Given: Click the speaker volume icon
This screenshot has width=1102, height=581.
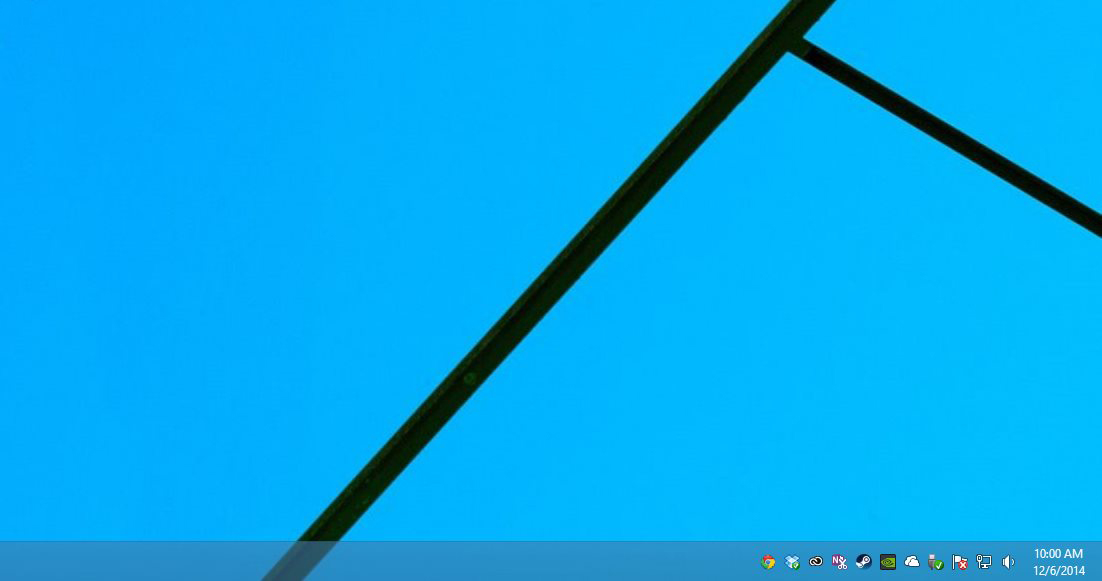Looking at the screenshot, I should click(1008, 561).
